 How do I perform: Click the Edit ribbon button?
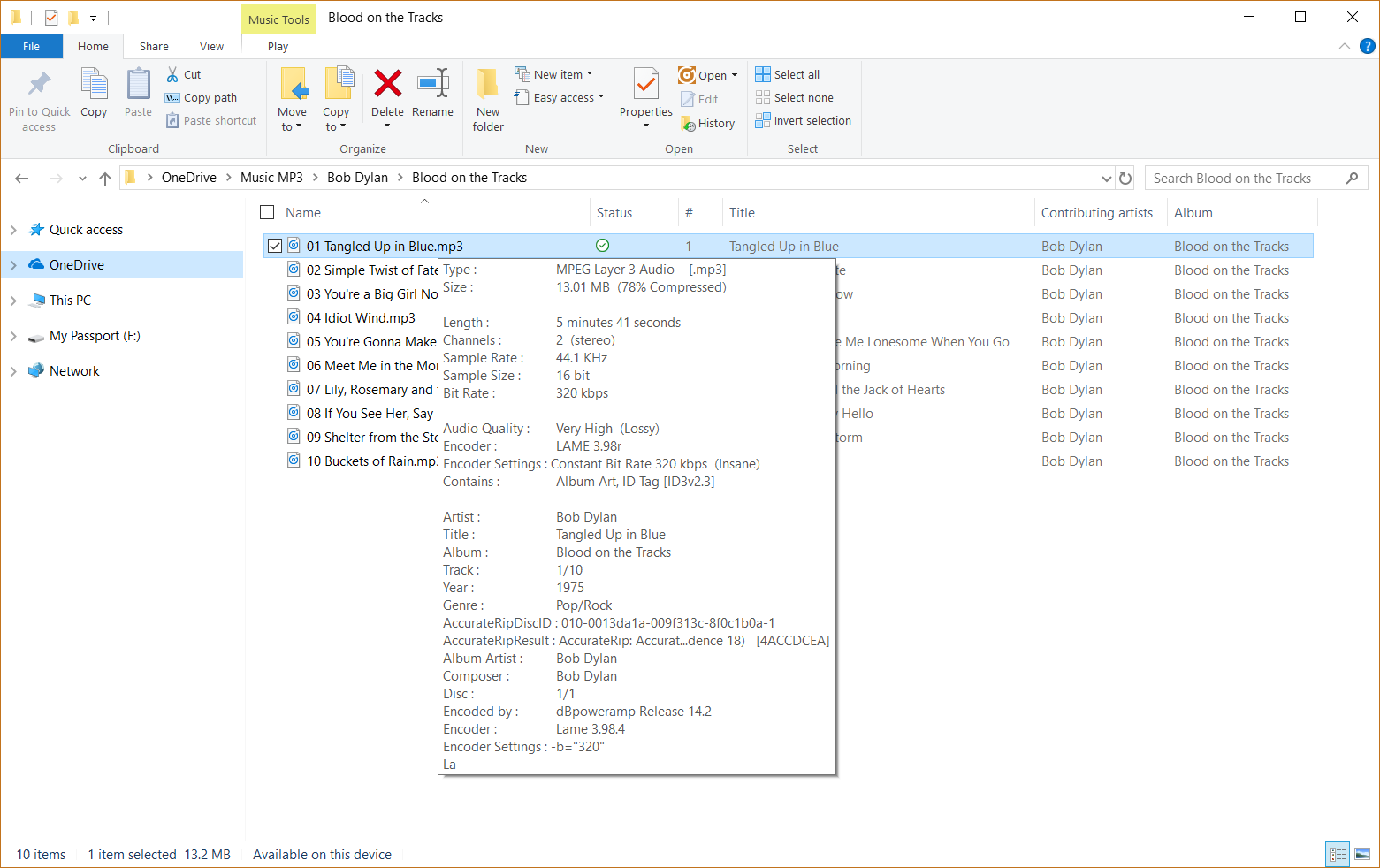699,99
